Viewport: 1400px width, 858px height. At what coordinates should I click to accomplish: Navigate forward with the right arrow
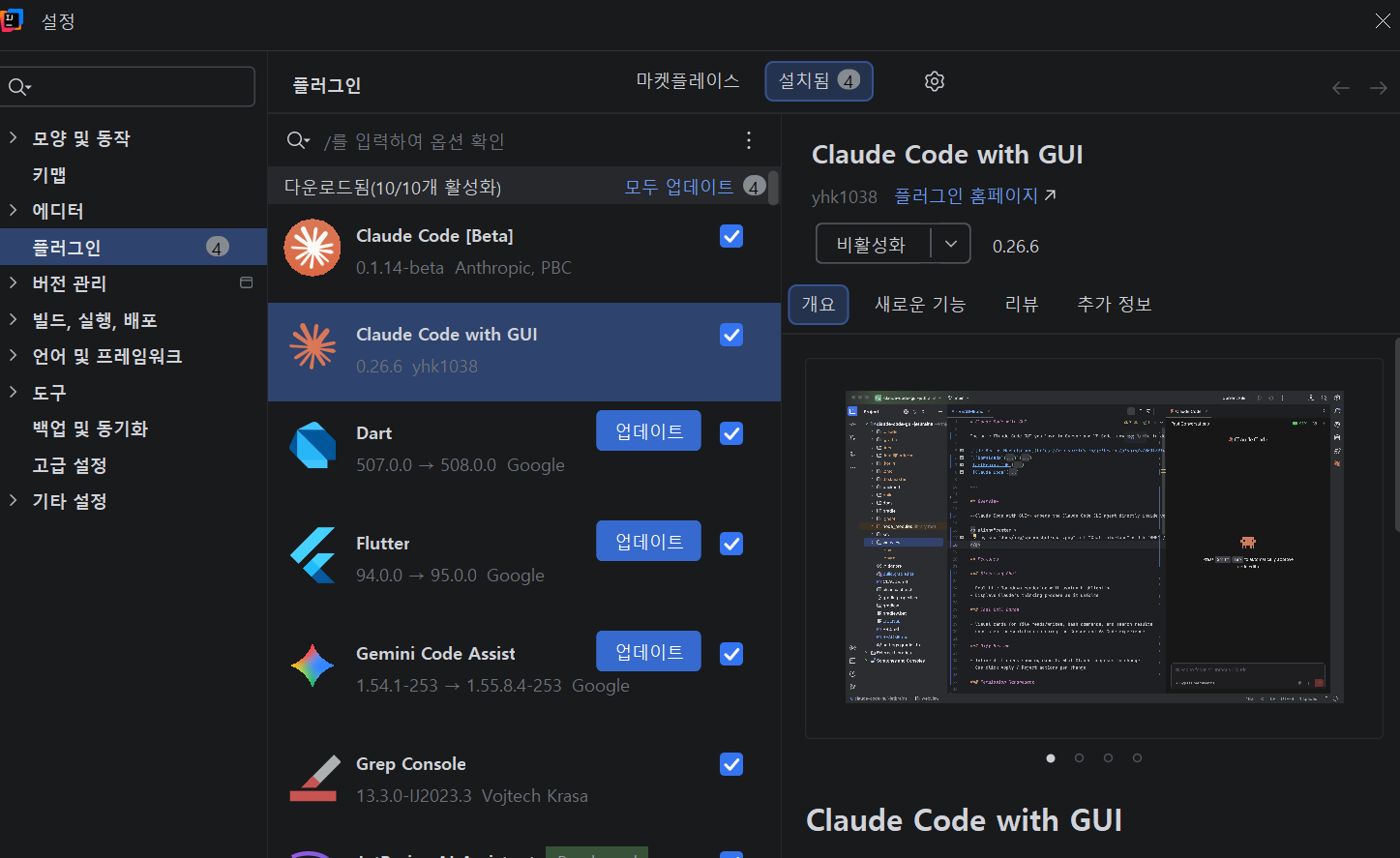point(1378,88)
